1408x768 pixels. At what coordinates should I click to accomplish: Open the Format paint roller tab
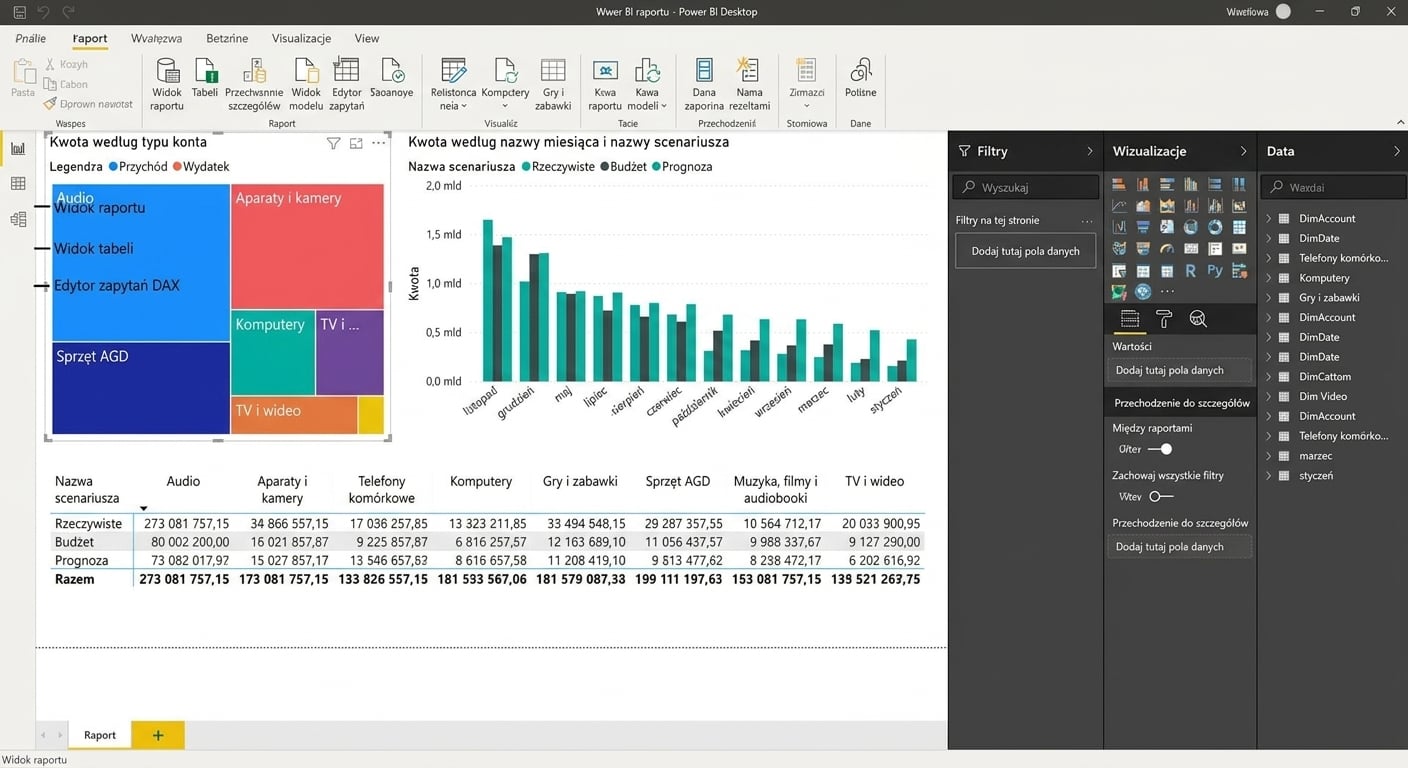(1164, 319)
